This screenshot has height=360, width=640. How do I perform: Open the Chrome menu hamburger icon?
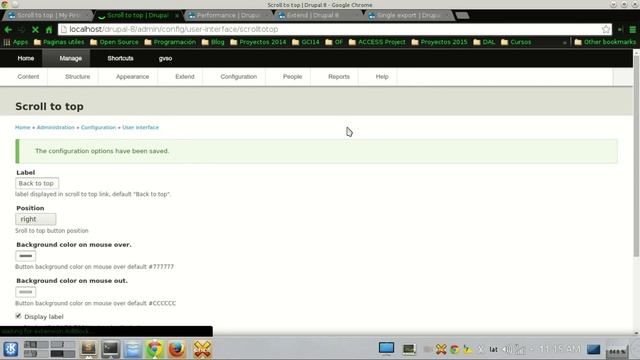(633, 29)
